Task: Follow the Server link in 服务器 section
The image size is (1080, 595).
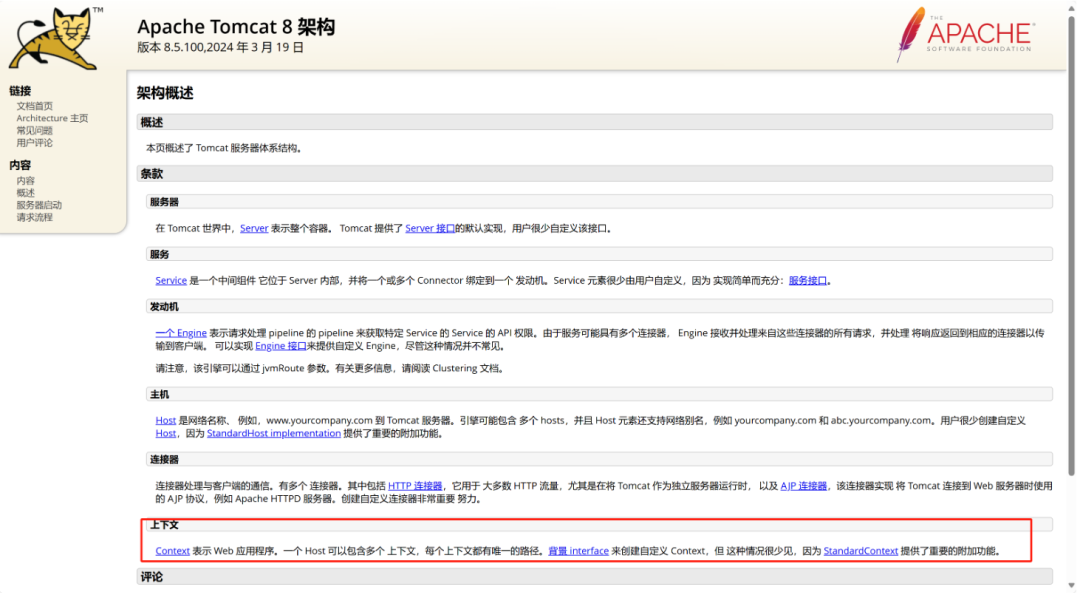Action: 254,229
